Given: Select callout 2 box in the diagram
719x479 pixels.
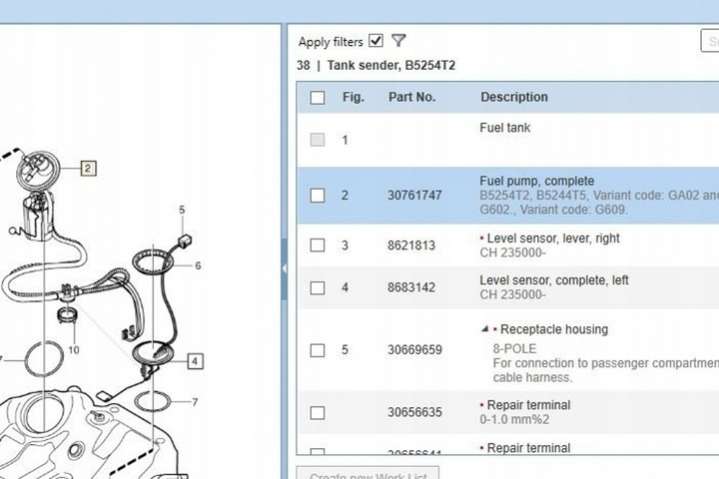Looking at the screenshot, I should 88,168.
